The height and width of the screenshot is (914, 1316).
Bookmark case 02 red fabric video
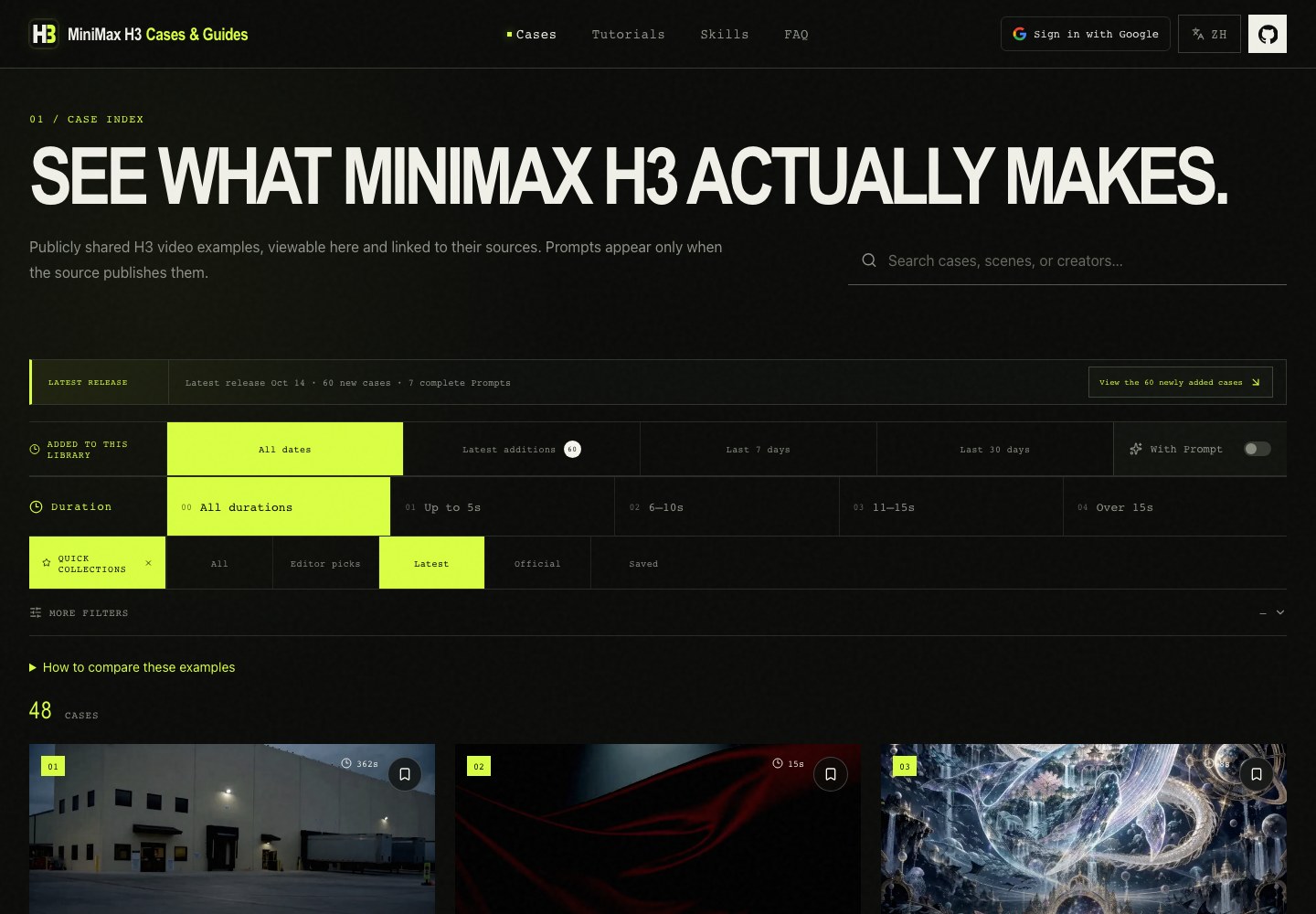tap(831, 774)
